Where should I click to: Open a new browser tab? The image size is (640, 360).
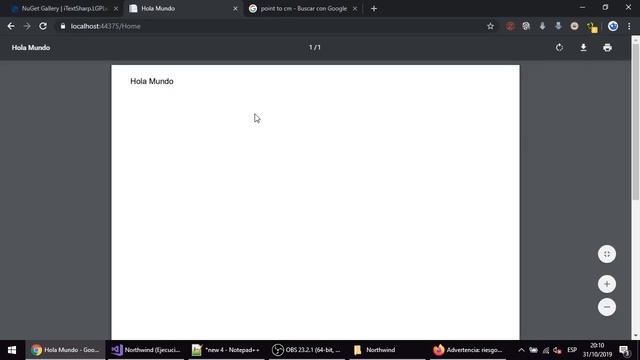point(374,9)
